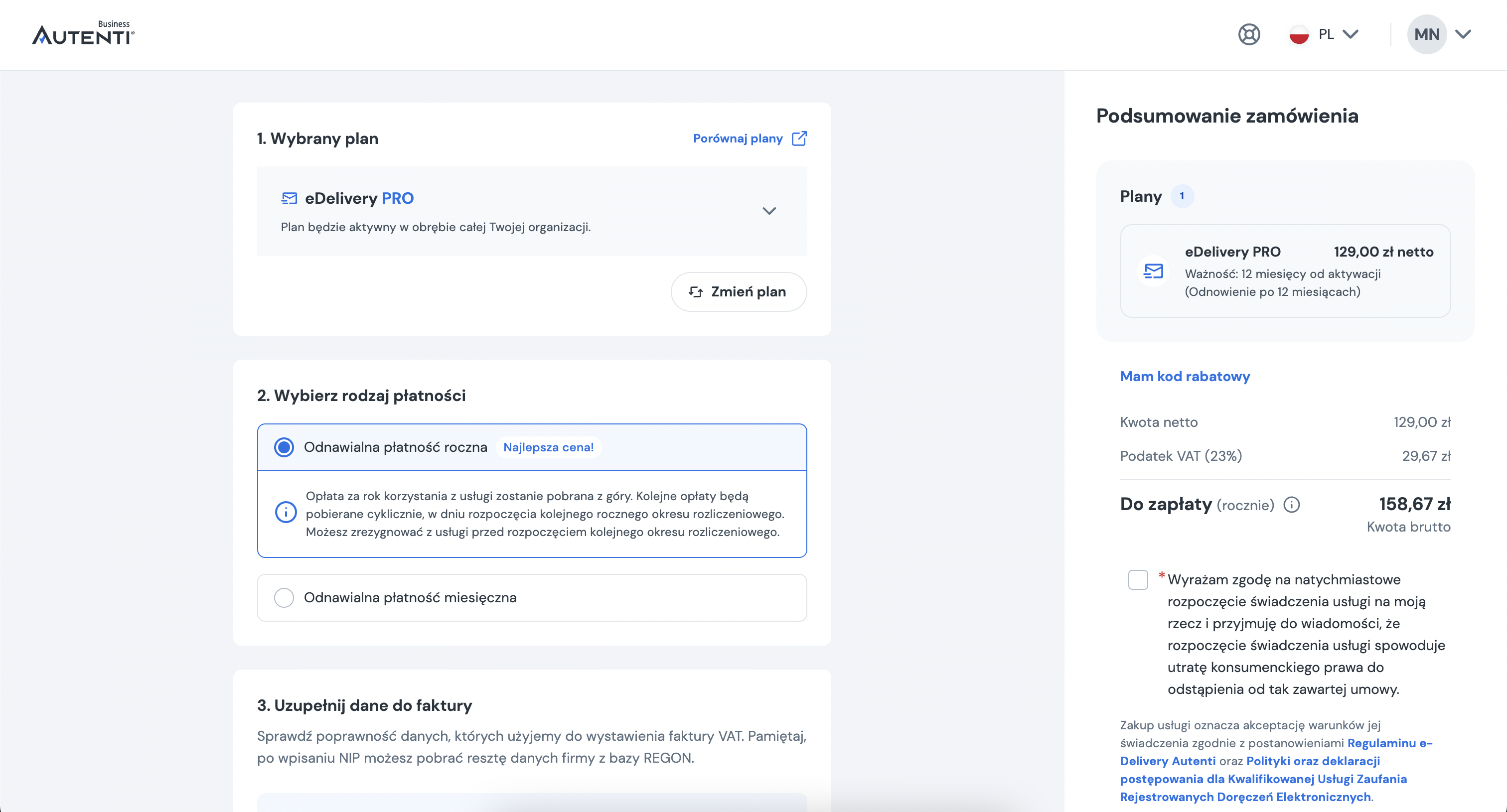1507x812 pixels.
Task: Click external link icon beside Porównaj plany
Action: (x=799, y=138)
